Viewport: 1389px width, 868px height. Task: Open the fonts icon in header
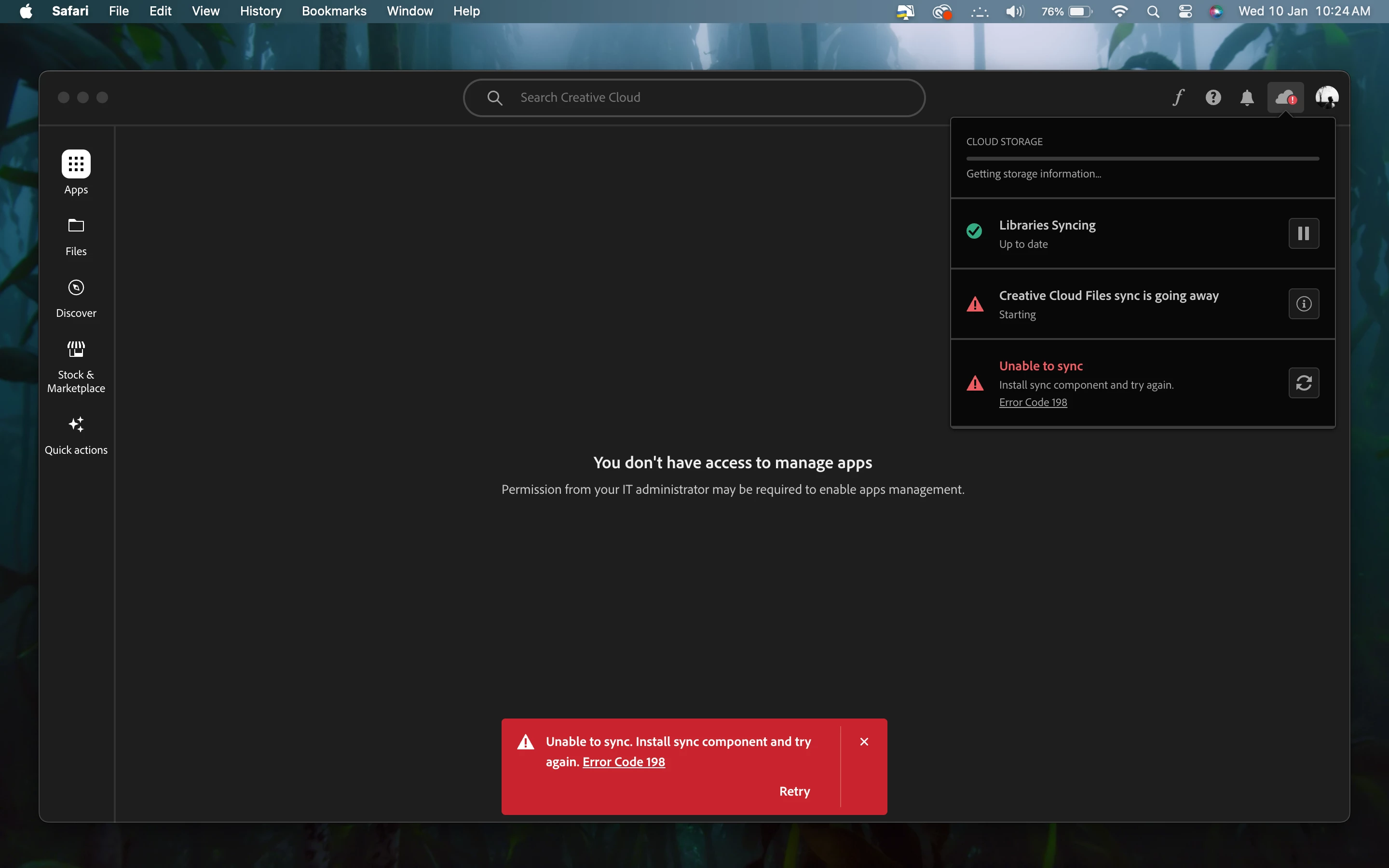(x=1178, y=97)
